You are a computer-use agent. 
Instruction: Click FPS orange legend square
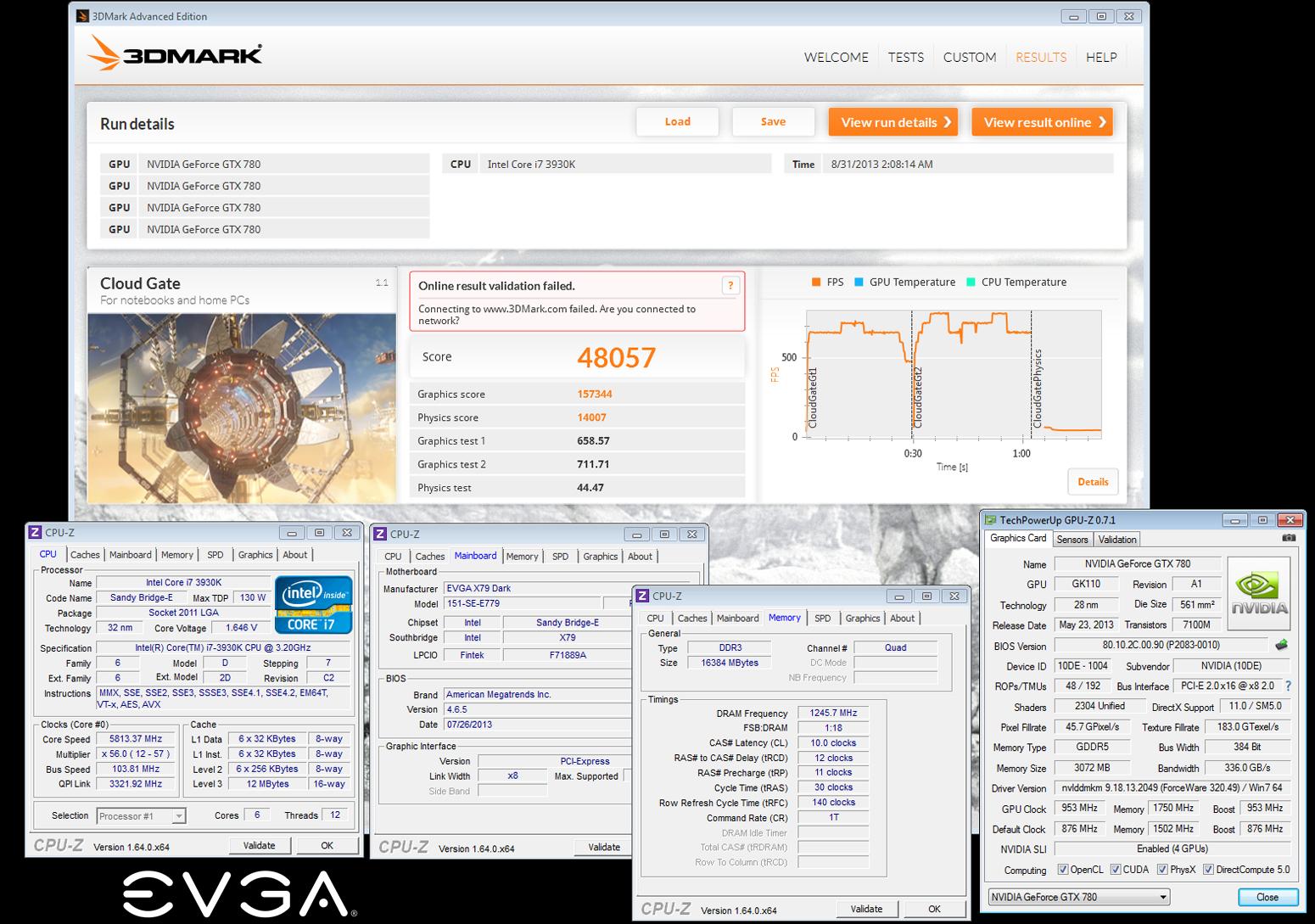pyautogui.click(x=816, y=283)
